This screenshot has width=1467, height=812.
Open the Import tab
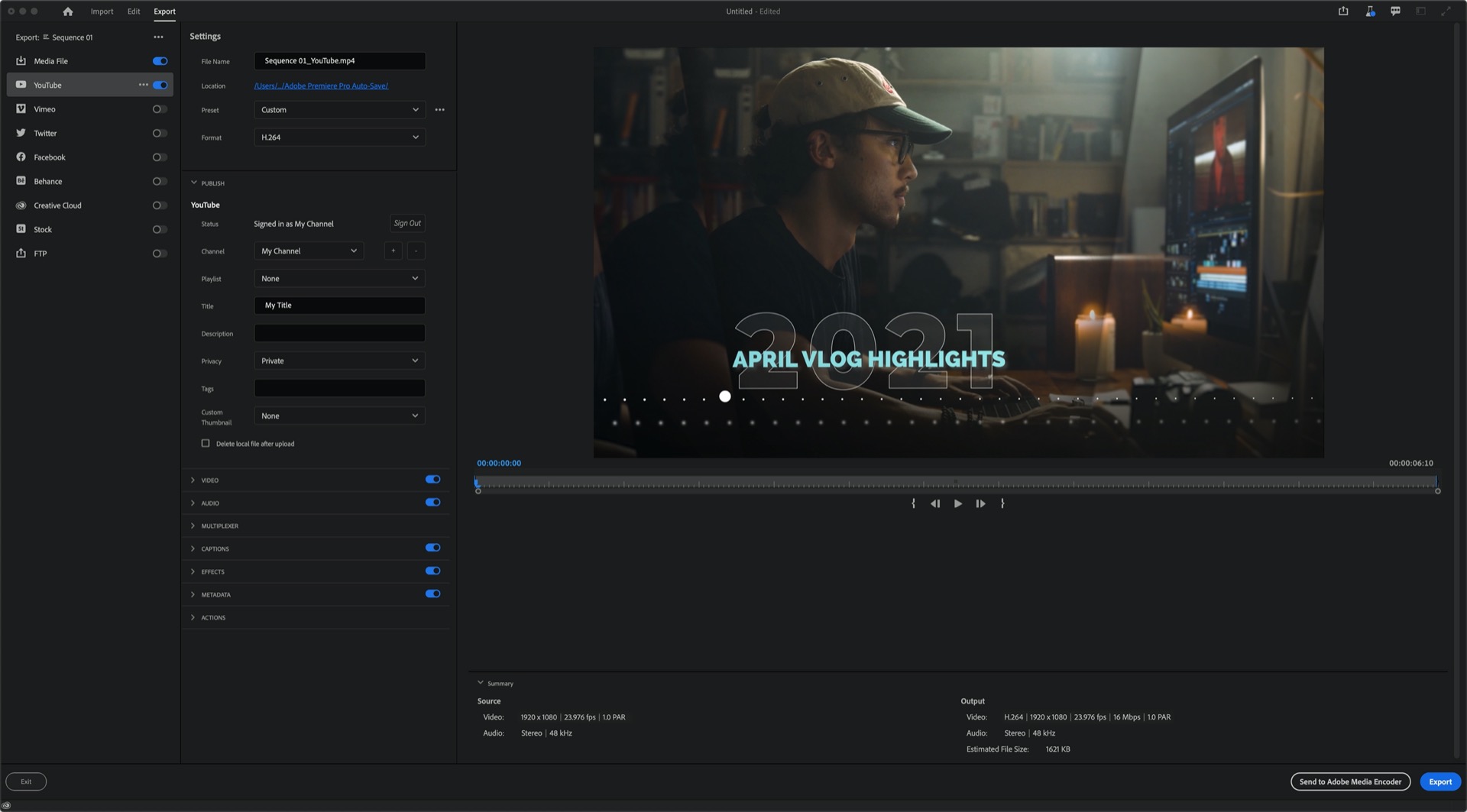point(102,11)
